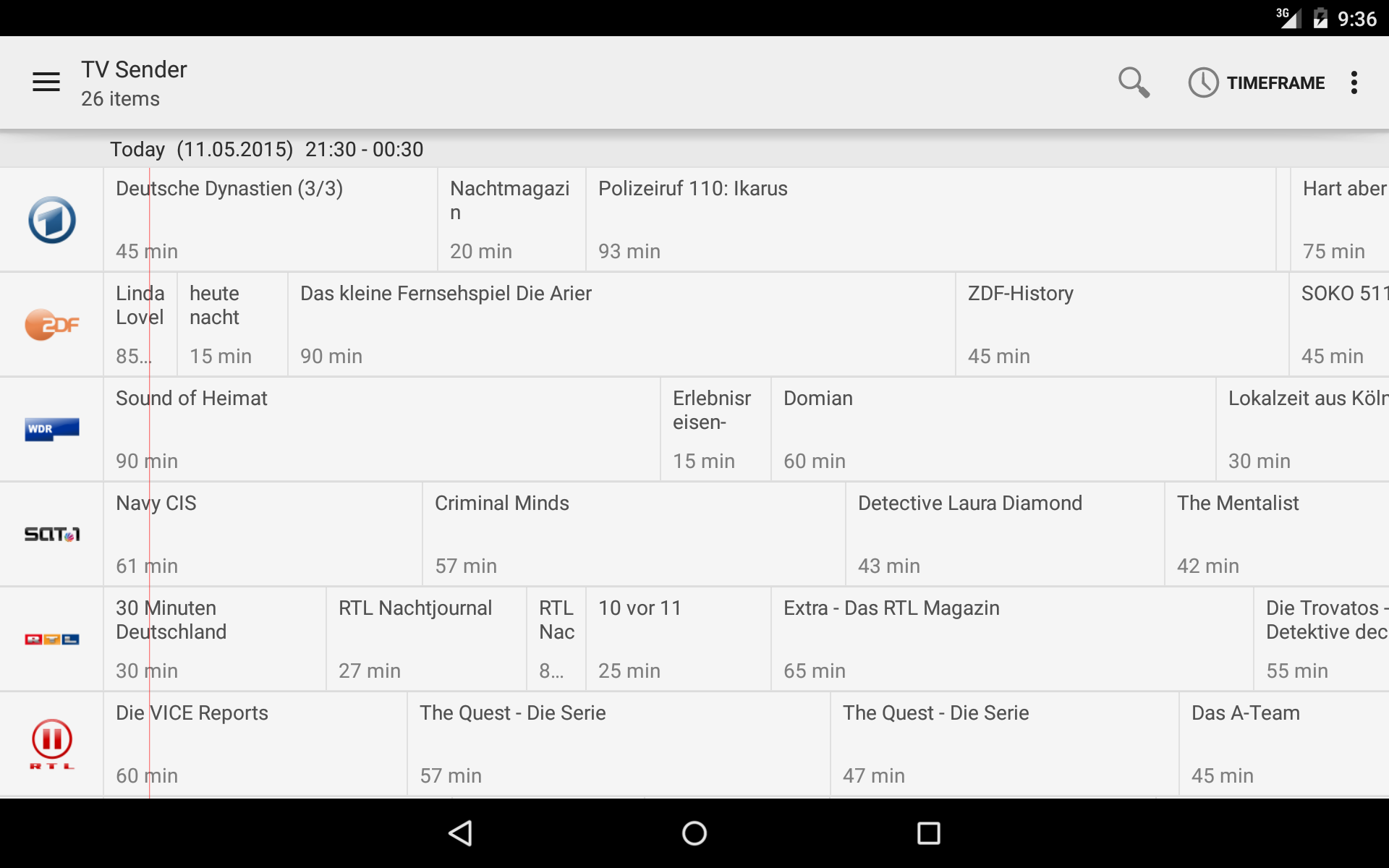Open Domian 60 min program

(x=993, y=430)
